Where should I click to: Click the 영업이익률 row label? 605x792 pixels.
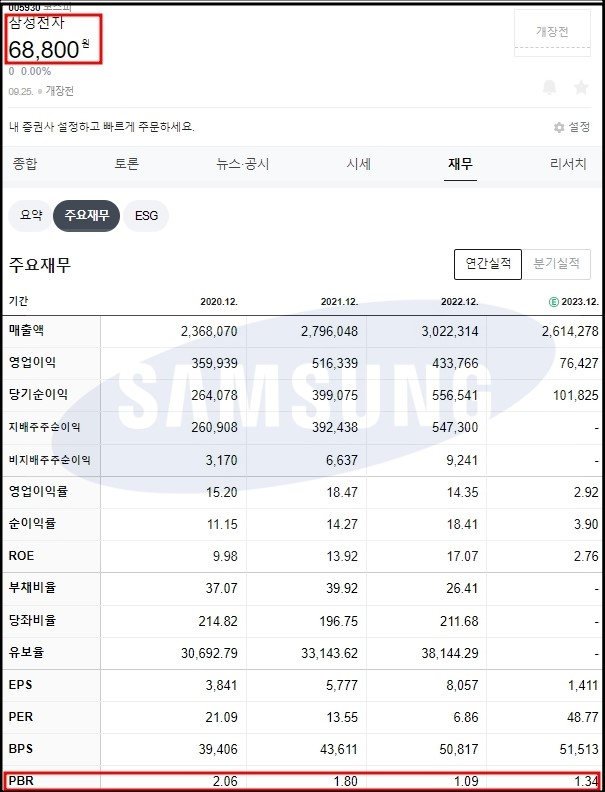coord(38,491)
